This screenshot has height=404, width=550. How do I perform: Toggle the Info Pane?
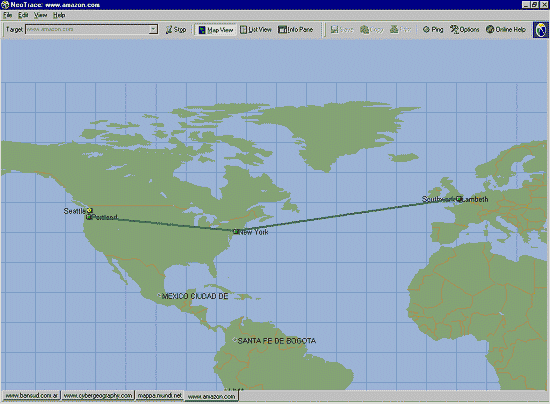pos(295,30)
